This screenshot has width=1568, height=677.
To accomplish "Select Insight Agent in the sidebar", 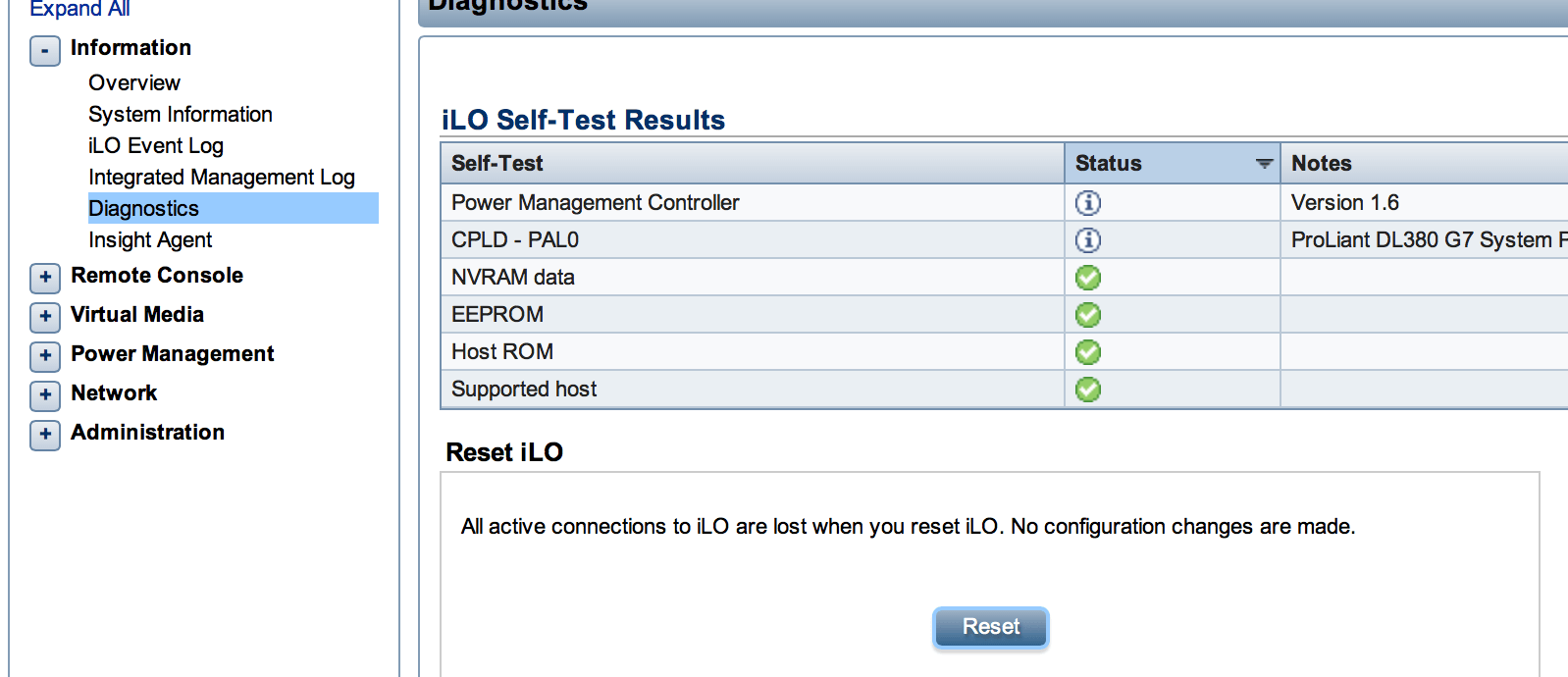I will 150,240.
